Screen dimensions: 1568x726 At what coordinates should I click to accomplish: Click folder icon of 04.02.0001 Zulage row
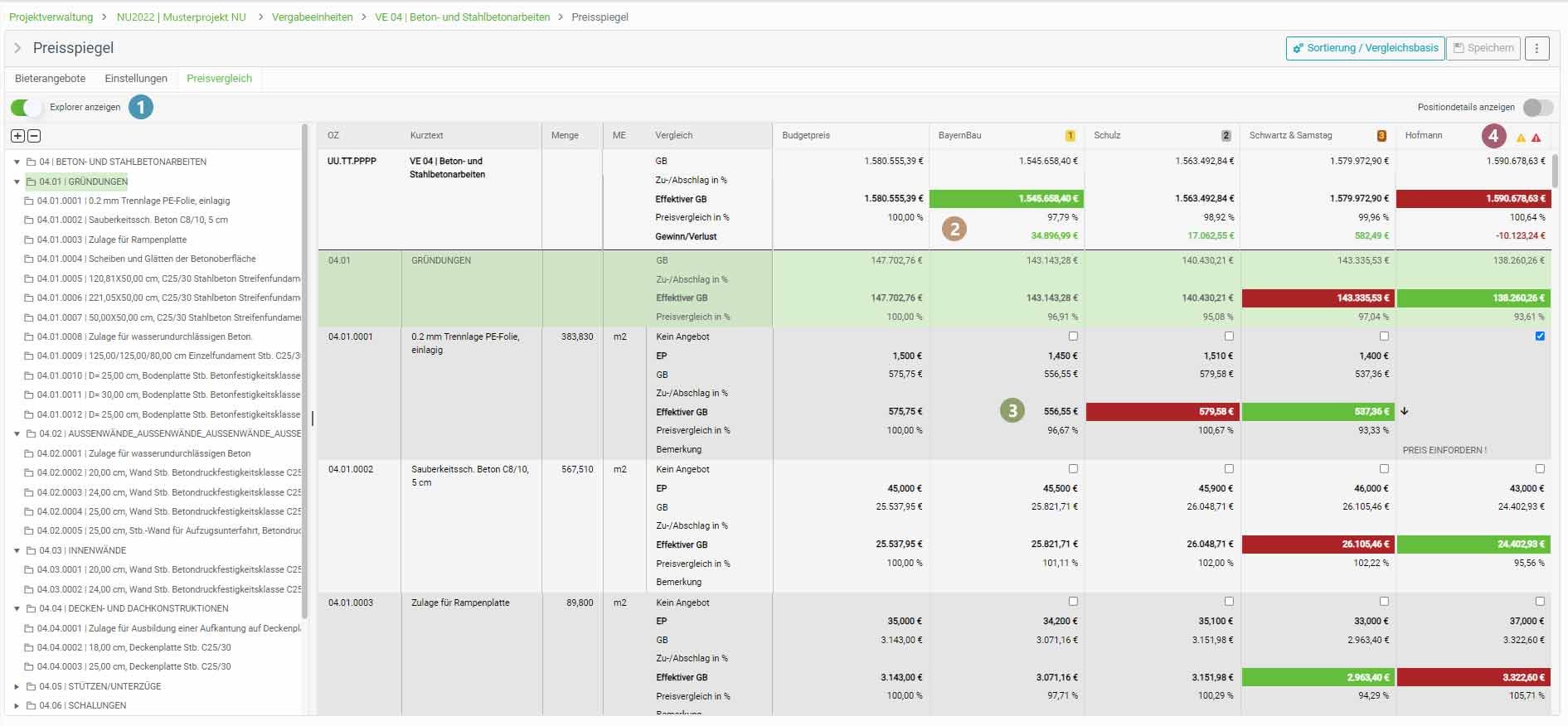click(29, 454)
